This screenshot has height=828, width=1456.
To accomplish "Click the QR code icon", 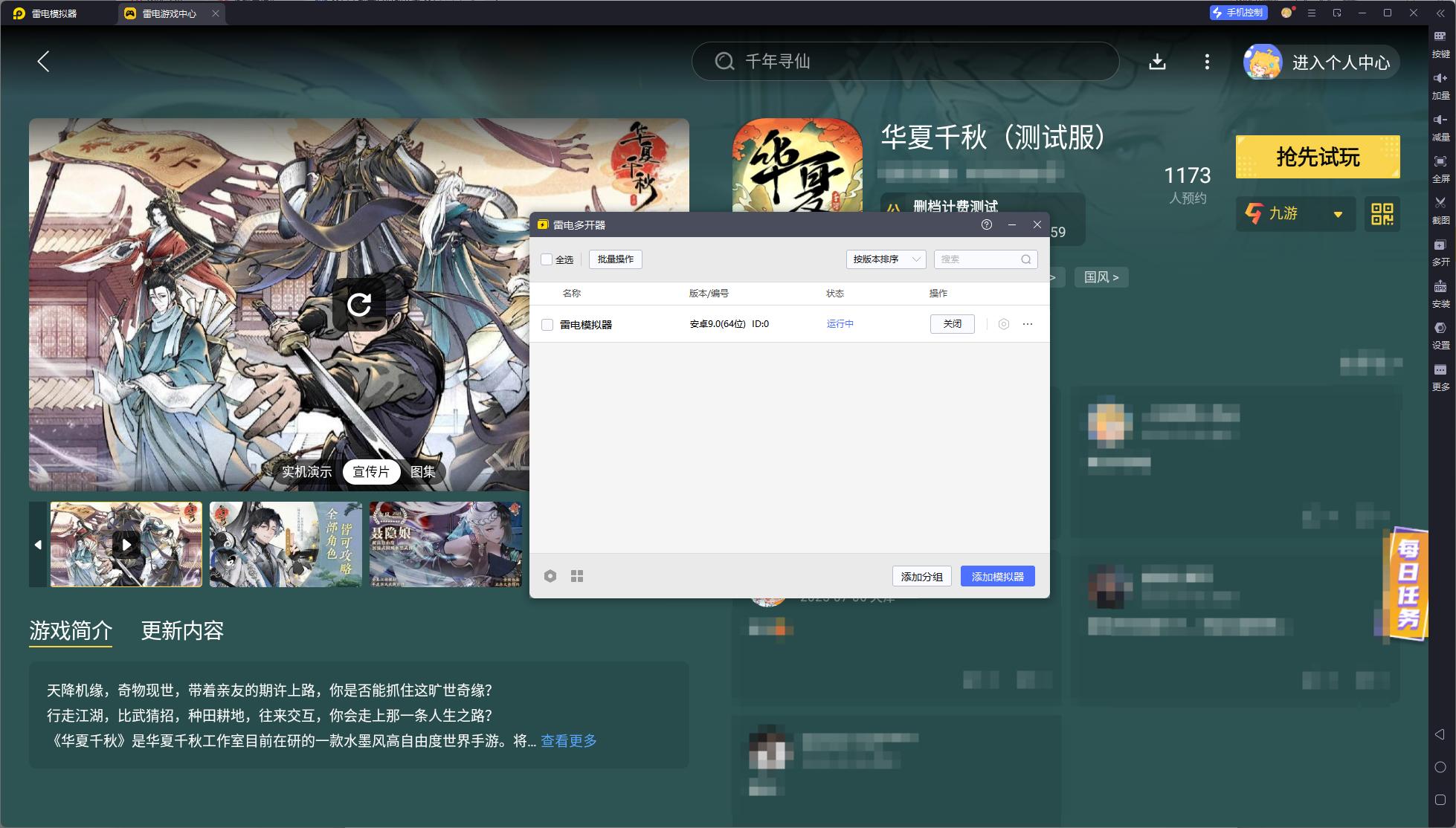I will pos(1382,214).
